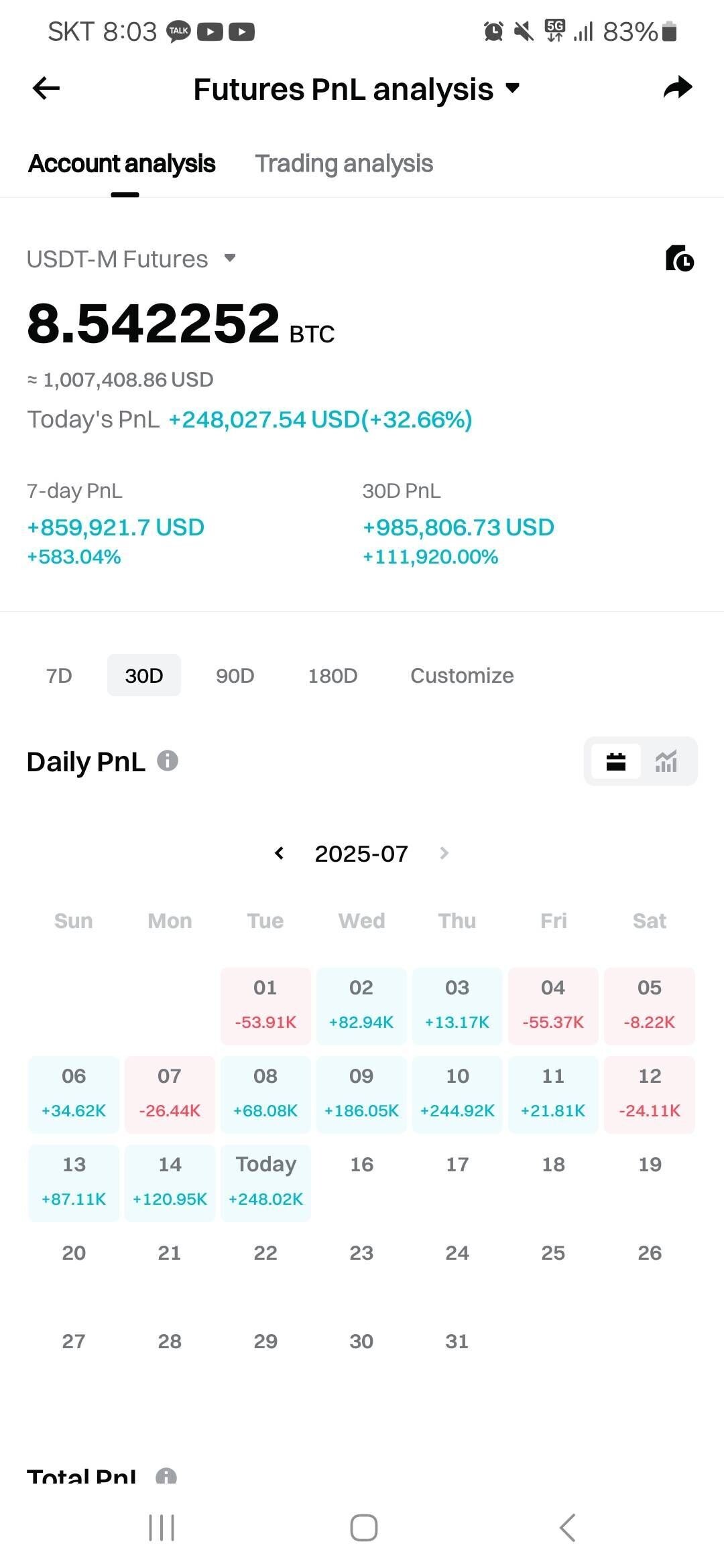Open the USDT-M Futures selector
Viewport: 724px width, 1568px height.
coord(131,259)
